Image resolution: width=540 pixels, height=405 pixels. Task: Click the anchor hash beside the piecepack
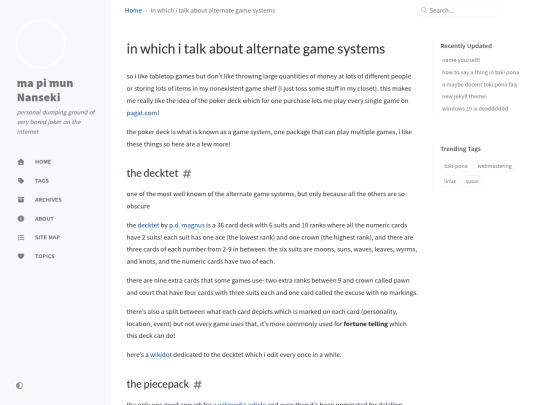pyautogui.click(x=198, y=384)
